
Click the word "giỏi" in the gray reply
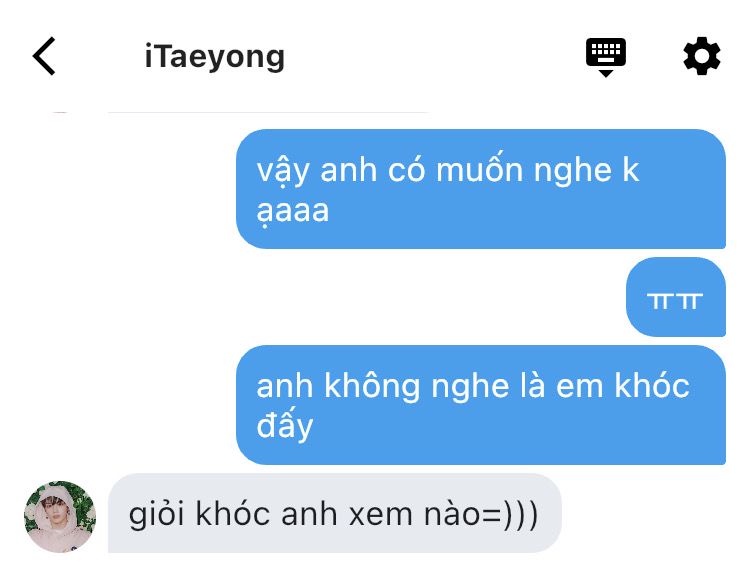point(156,515)
